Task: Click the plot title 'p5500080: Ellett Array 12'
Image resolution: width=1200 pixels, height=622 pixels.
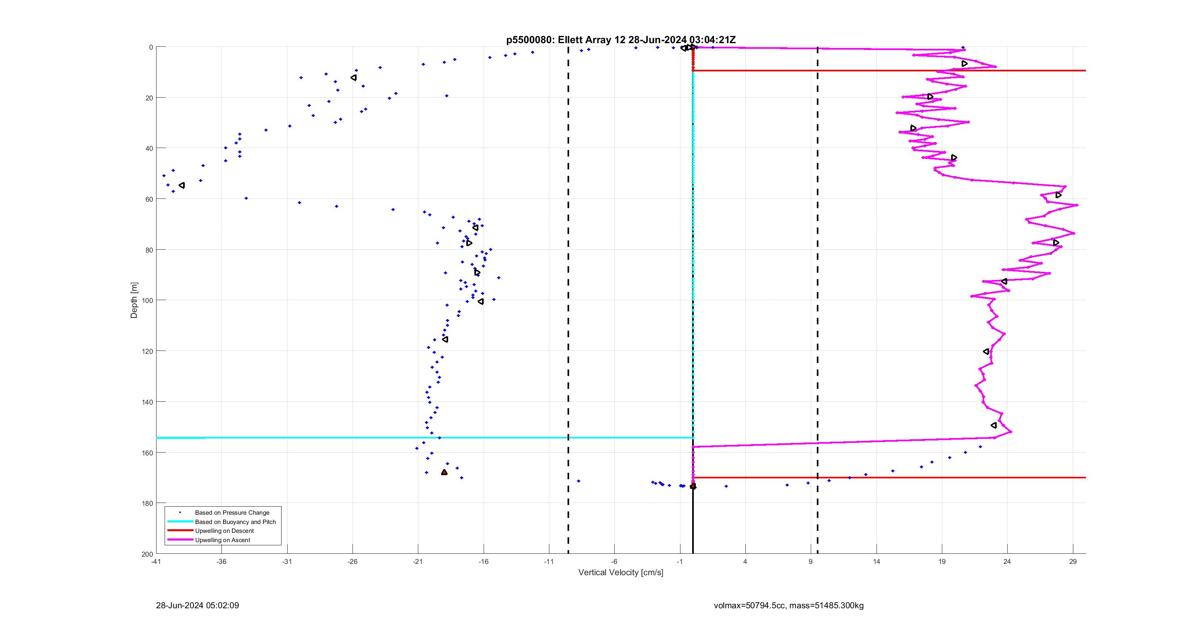Action: (x=566, y=39)
